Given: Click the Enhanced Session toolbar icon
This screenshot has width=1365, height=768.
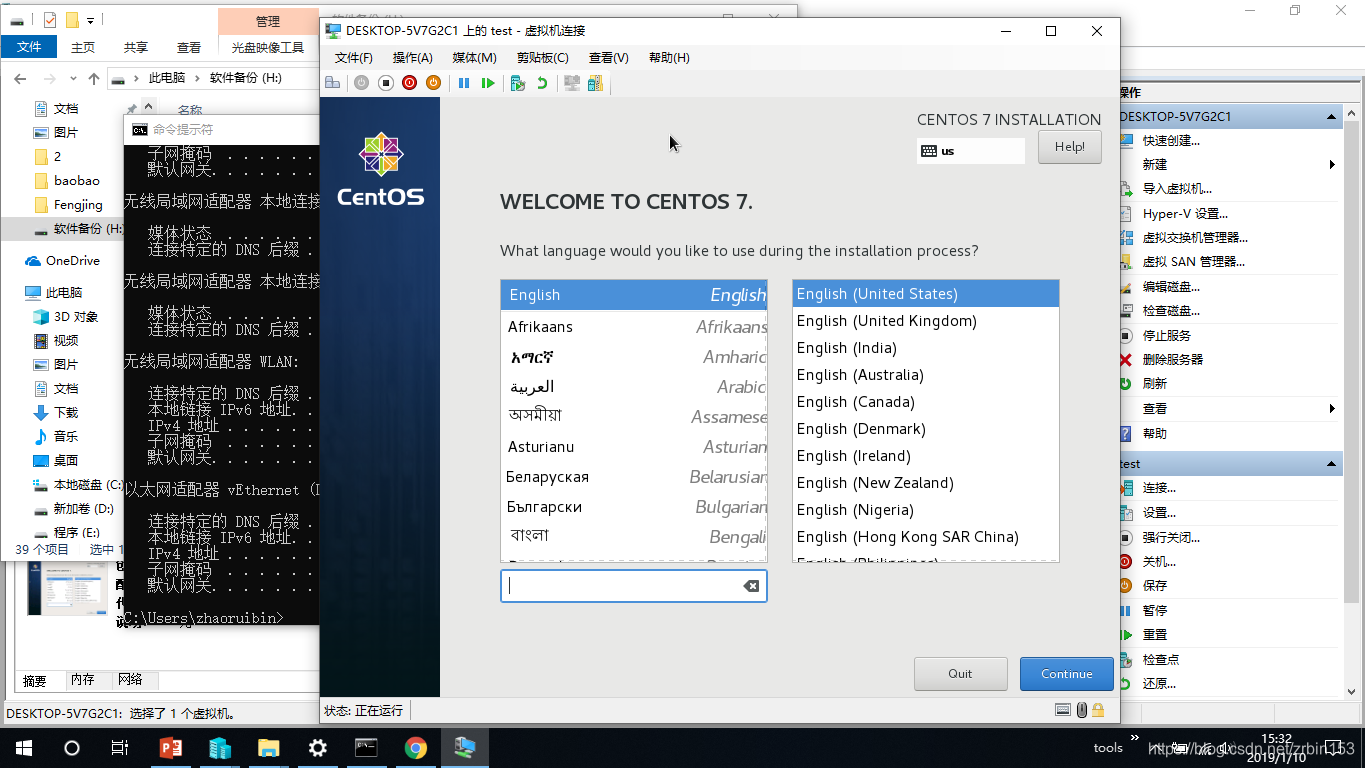Looking at the screenshot, I should [572, 83].
